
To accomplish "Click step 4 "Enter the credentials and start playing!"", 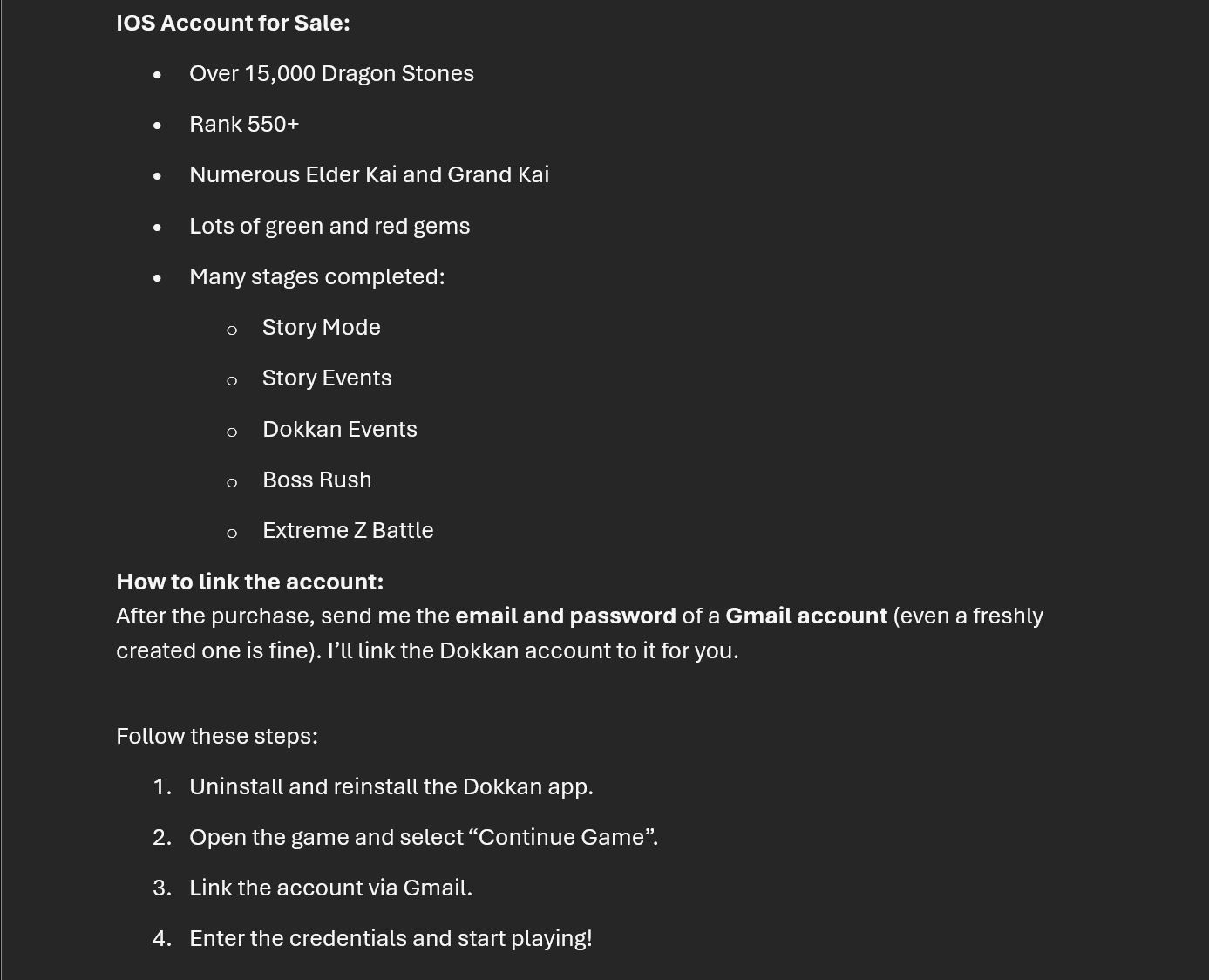I will pos(391,939).
